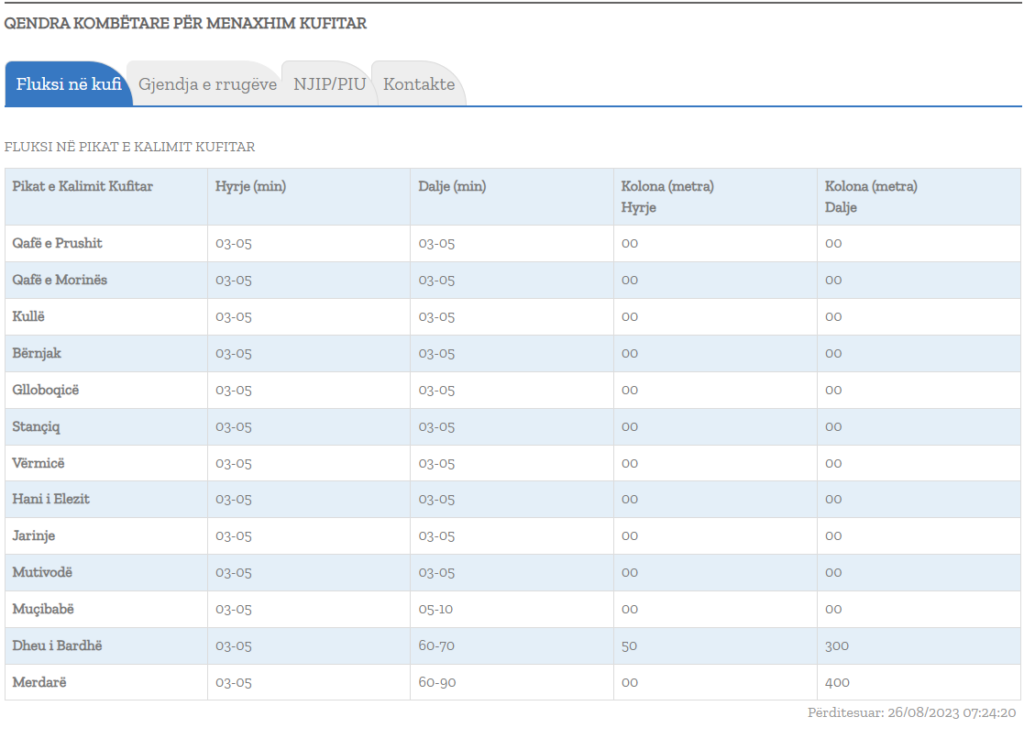1024x739 pixels.
Task: Click the Glloboqicë border crossing name
Action: (45, 390)
